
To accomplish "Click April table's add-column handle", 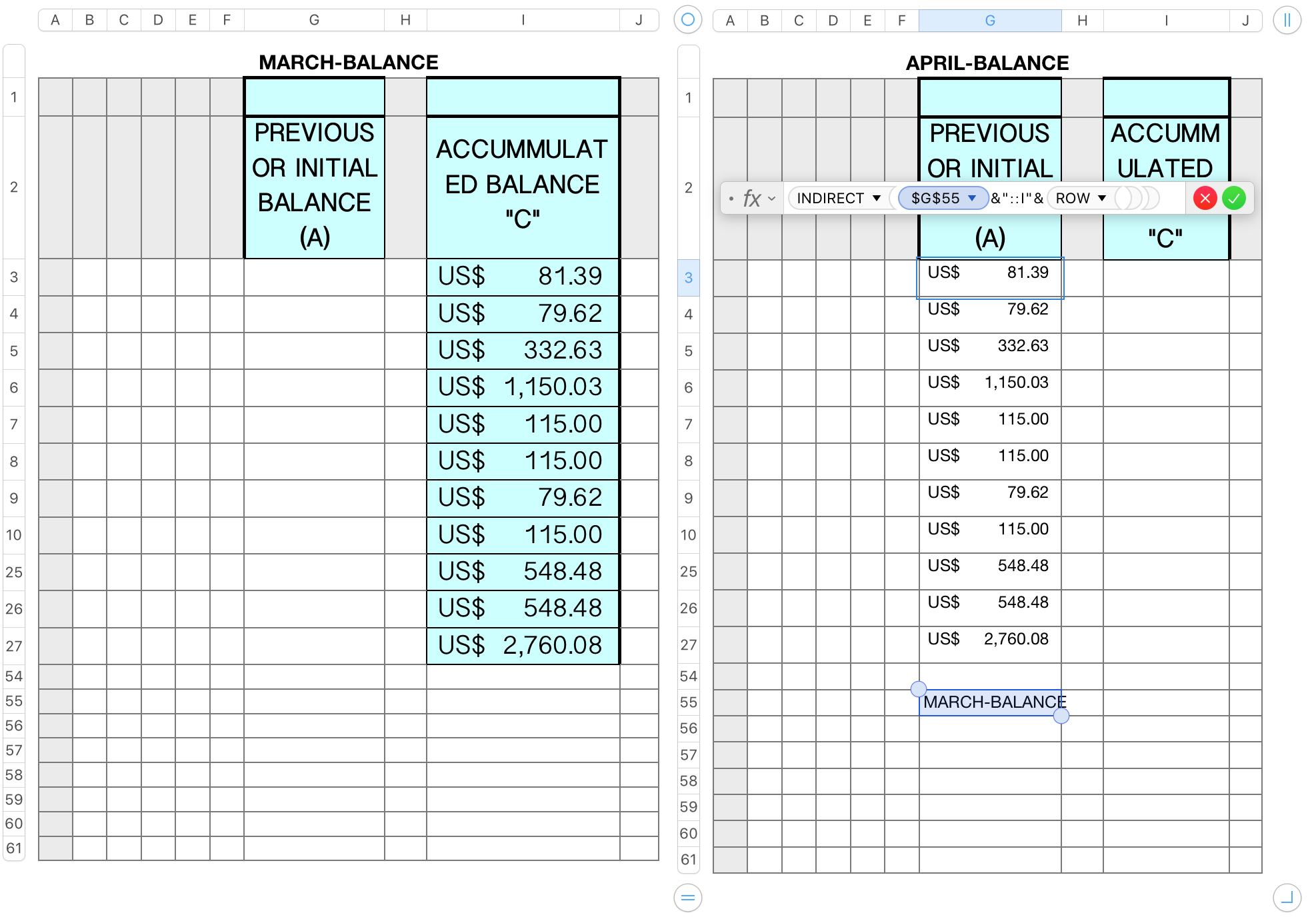I will tap(1287, 20).
